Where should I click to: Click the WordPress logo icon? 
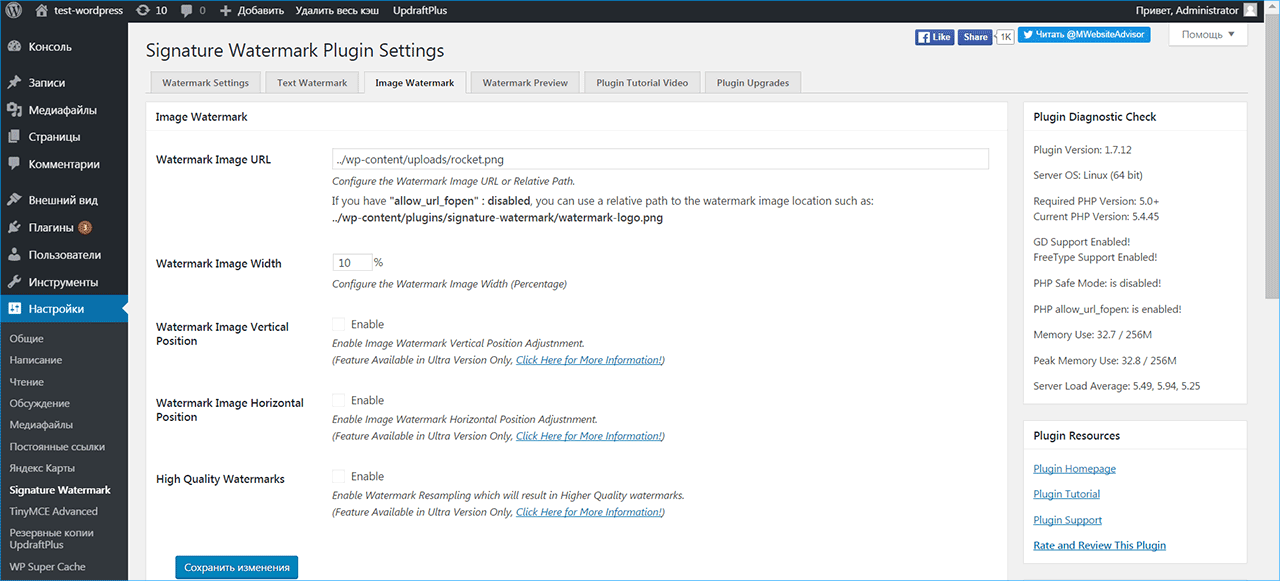point(14,10)
